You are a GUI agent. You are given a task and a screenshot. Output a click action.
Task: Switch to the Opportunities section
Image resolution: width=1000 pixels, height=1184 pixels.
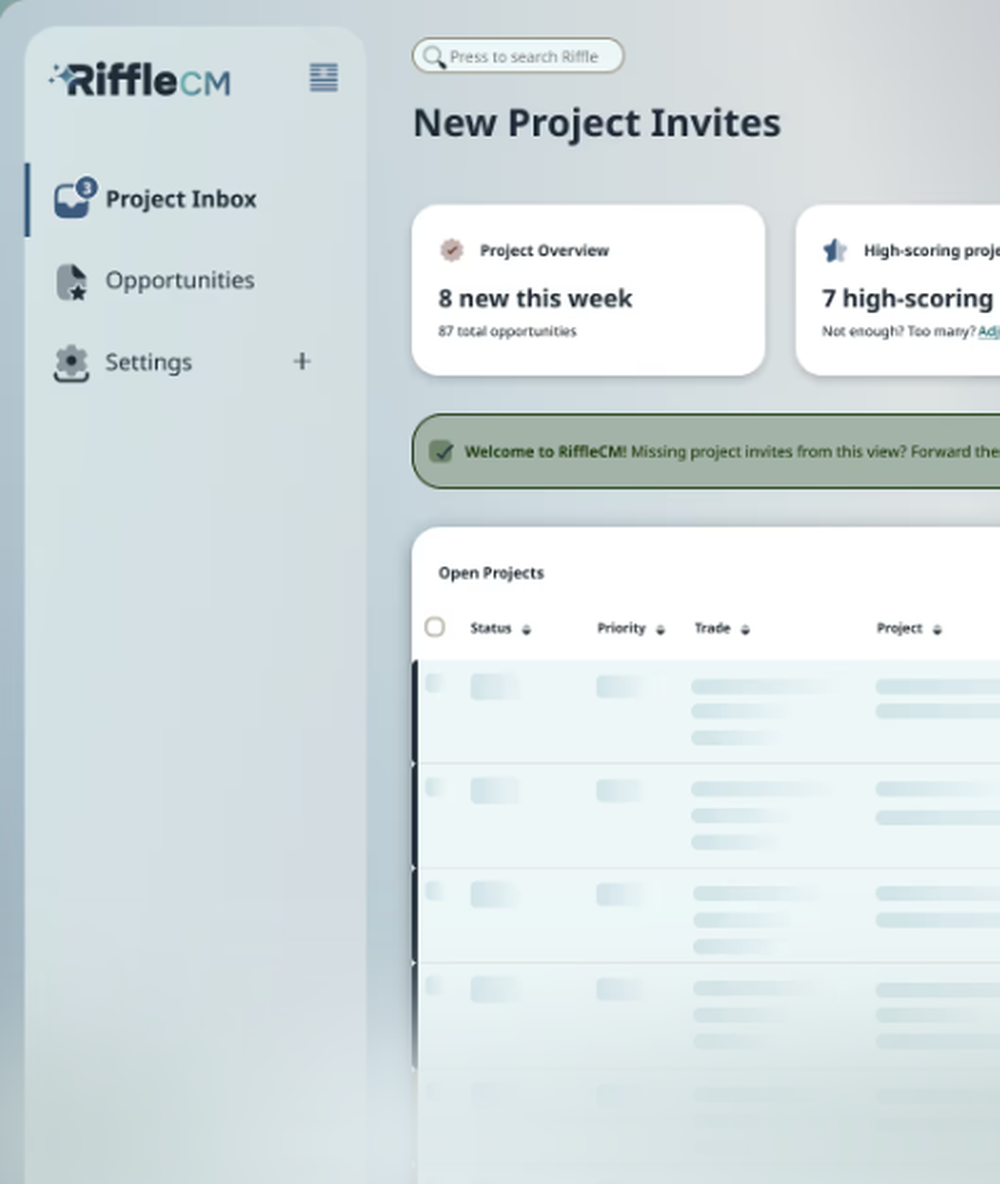click(179, 280)
